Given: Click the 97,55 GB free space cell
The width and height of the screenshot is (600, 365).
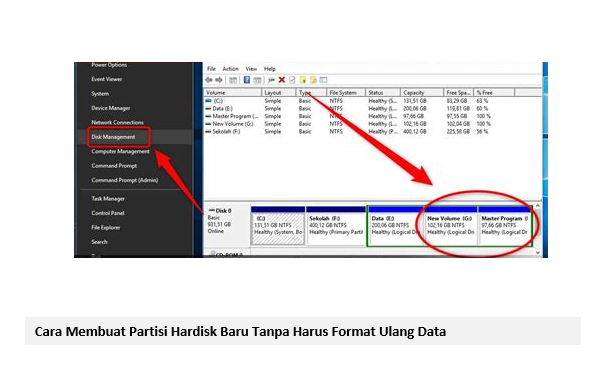Looking at the screenshot, I should (457, 116).
